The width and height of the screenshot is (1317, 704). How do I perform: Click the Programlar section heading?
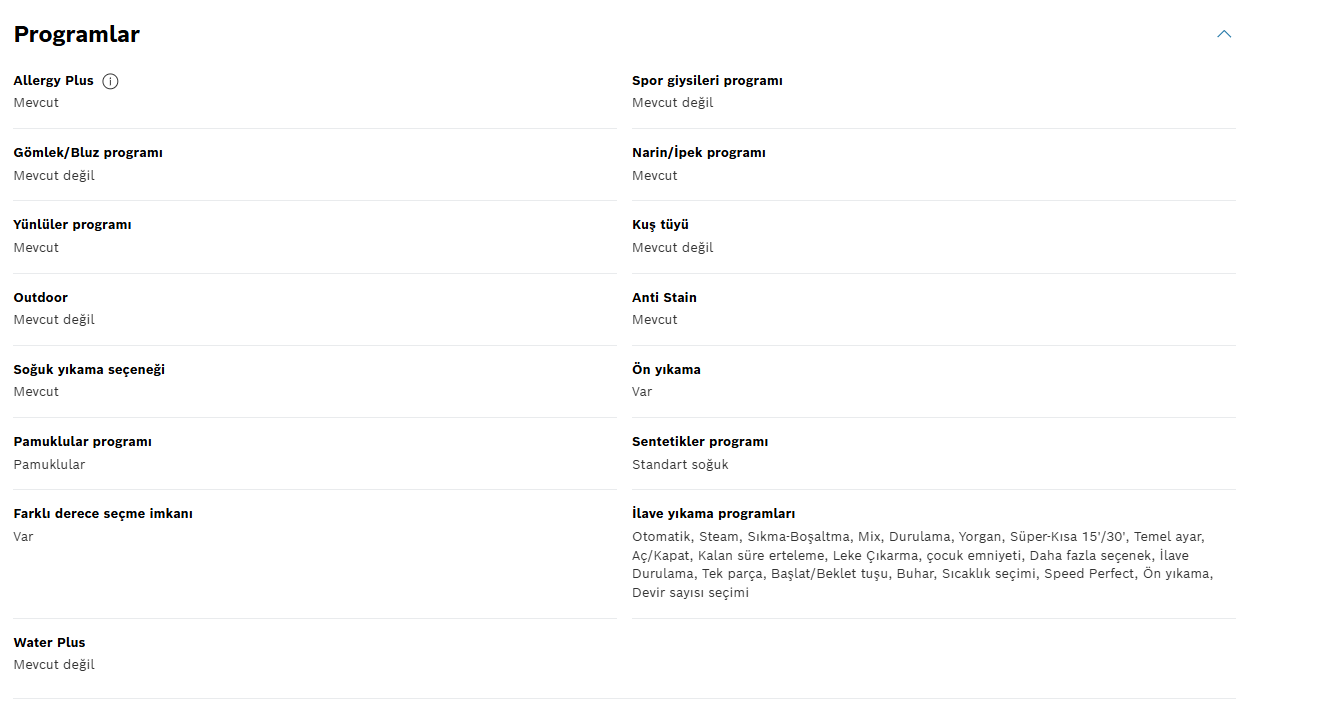point(77,34)
